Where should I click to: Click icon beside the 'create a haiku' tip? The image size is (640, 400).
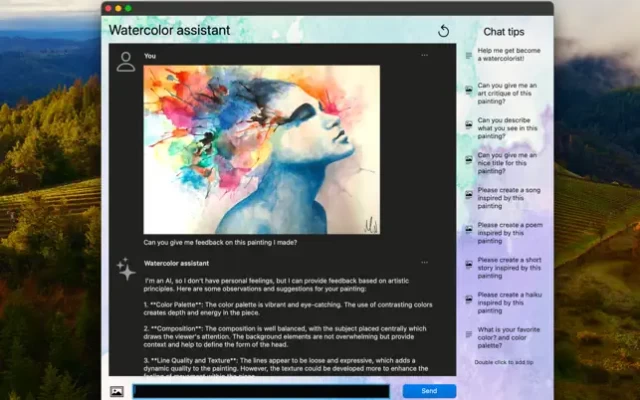point(468,299)
